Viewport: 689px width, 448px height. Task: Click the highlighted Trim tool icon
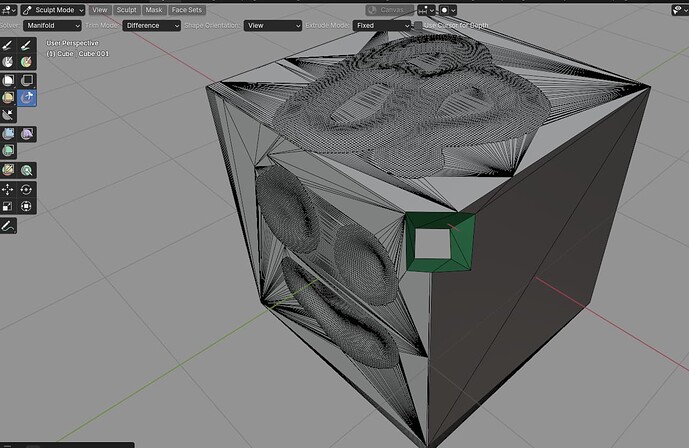tap(26, 98)
